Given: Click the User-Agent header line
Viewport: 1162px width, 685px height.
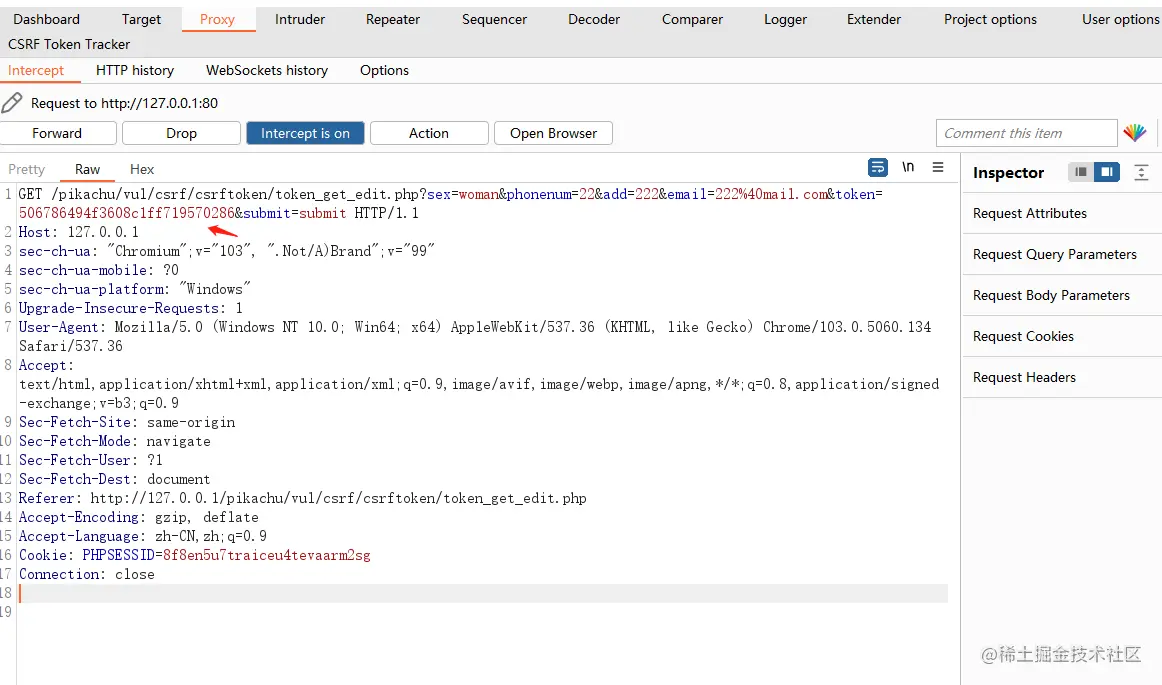Looking at the screenshot, I should pyautogui.click(x=474, y=337).
